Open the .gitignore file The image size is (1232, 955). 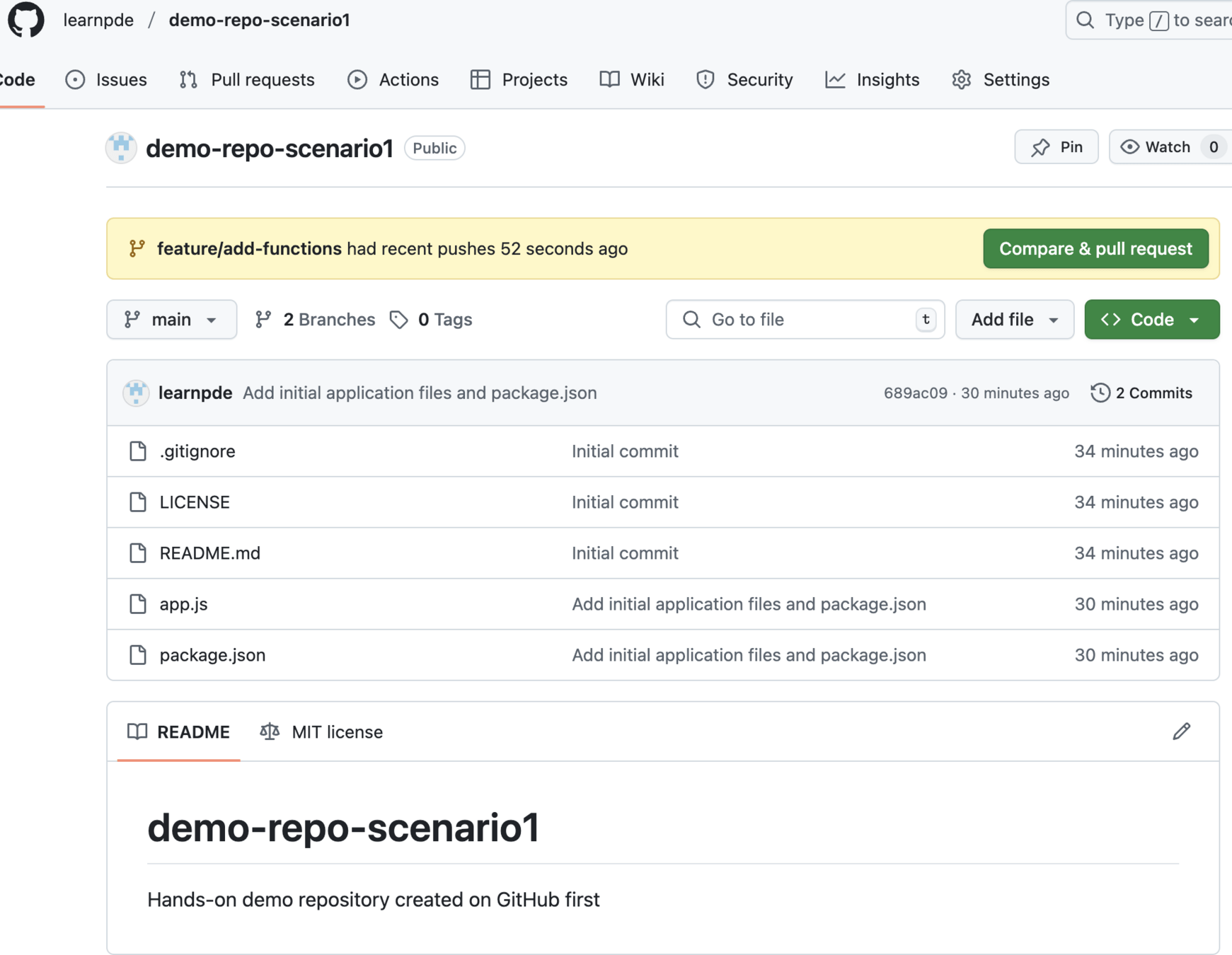(197, 451)
